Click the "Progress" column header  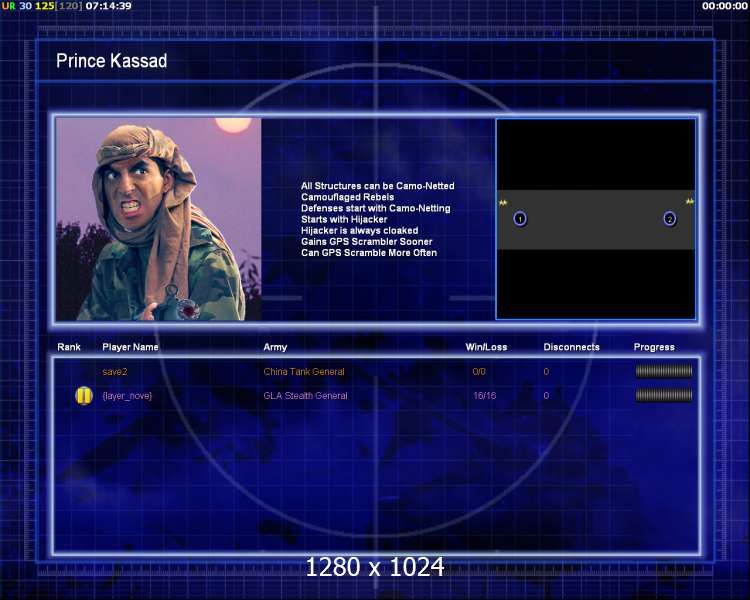[x=654, y=347]
